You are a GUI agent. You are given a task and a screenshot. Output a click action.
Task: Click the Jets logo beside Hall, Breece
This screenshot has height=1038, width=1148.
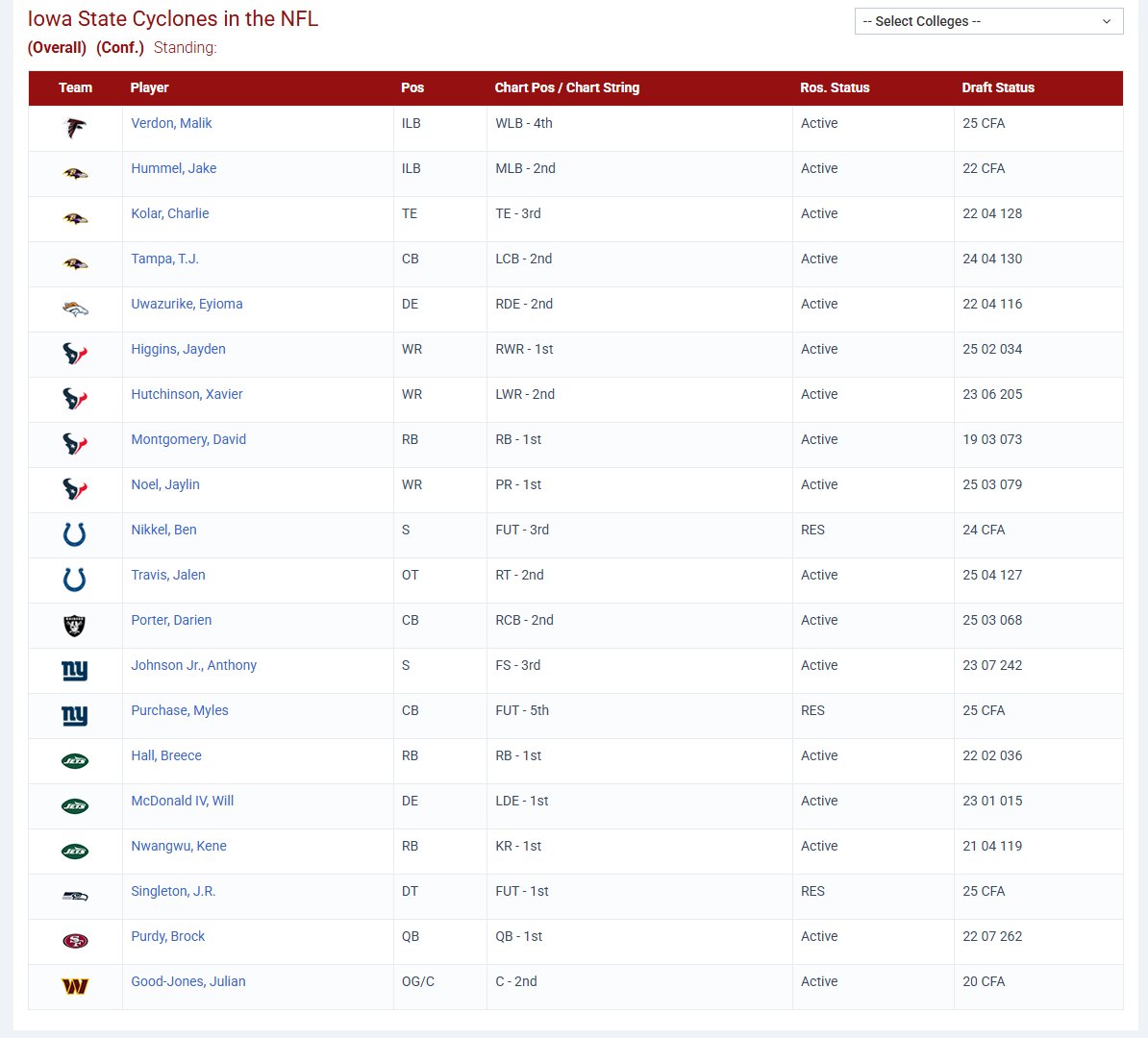point(75,761)
